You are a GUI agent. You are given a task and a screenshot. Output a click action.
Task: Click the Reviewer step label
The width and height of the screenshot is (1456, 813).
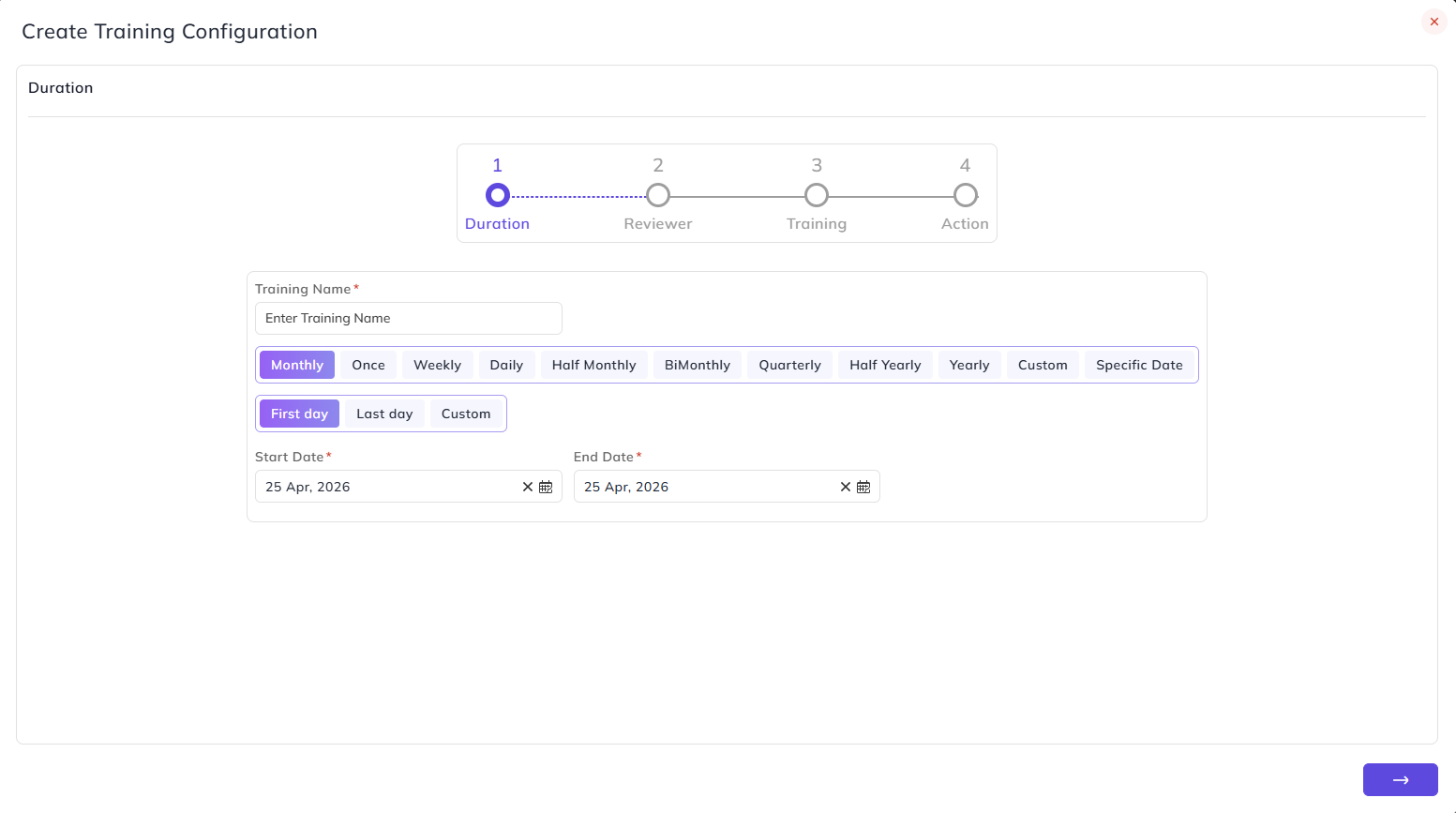(x=658, y=223)
